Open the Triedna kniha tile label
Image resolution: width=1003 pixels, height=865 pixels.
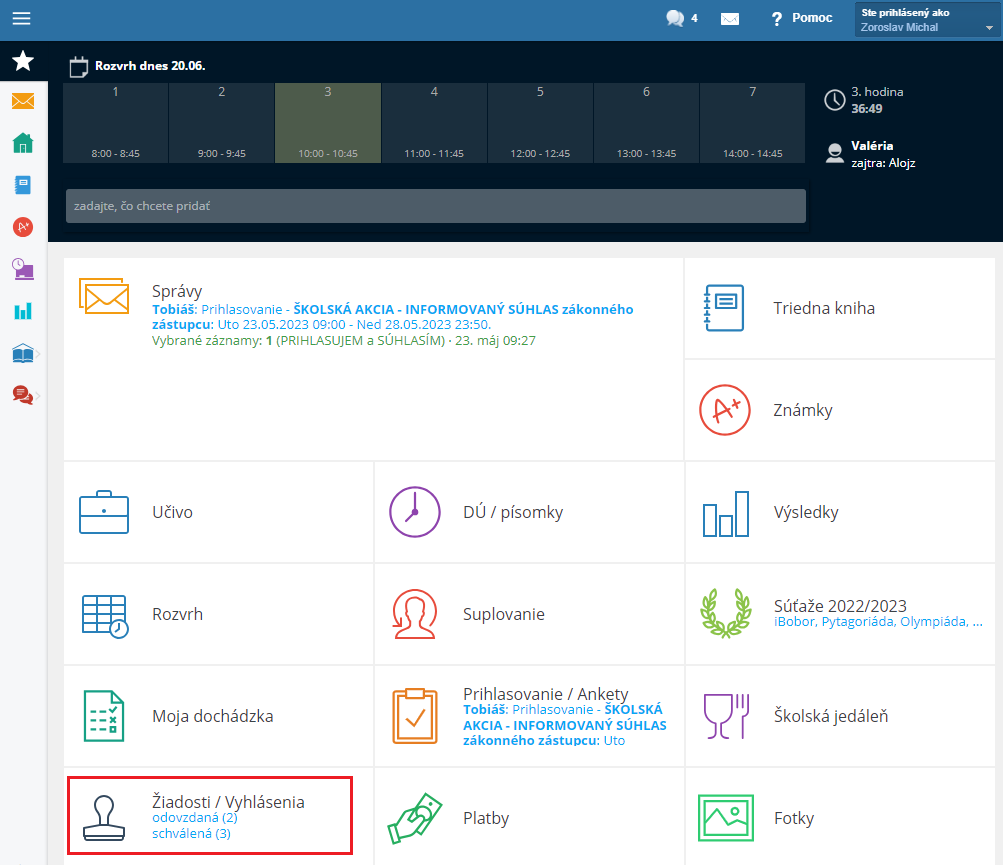point(824,308)
